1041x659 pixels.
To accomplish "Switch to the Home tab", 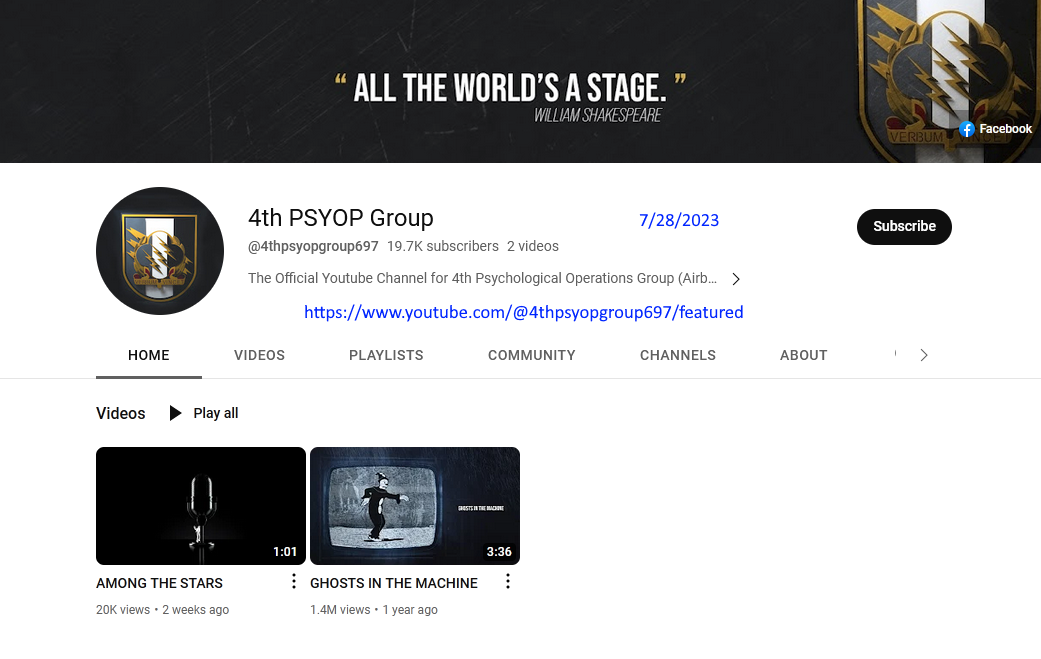I will click(x=149, y=355).
